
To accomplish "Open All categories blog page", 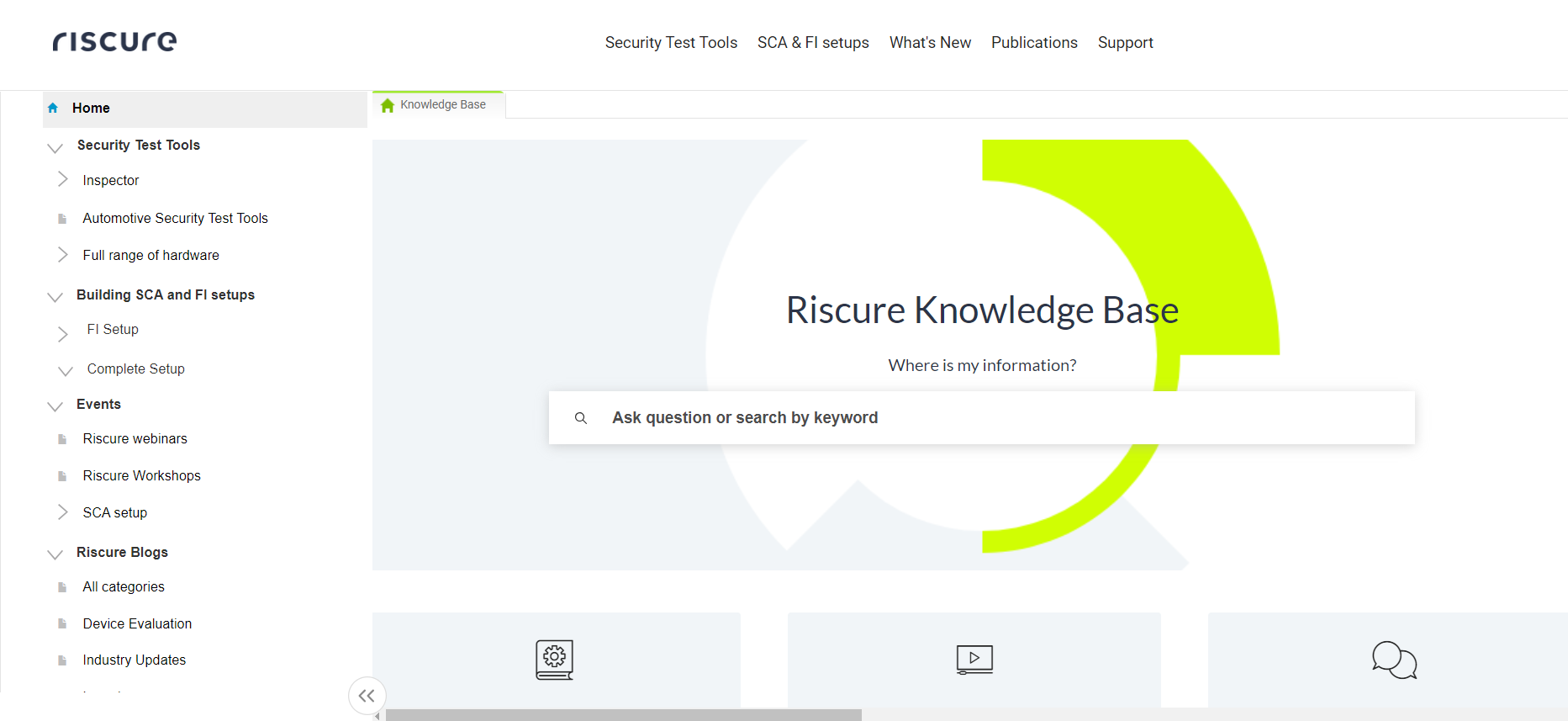I will pos(124,587).
